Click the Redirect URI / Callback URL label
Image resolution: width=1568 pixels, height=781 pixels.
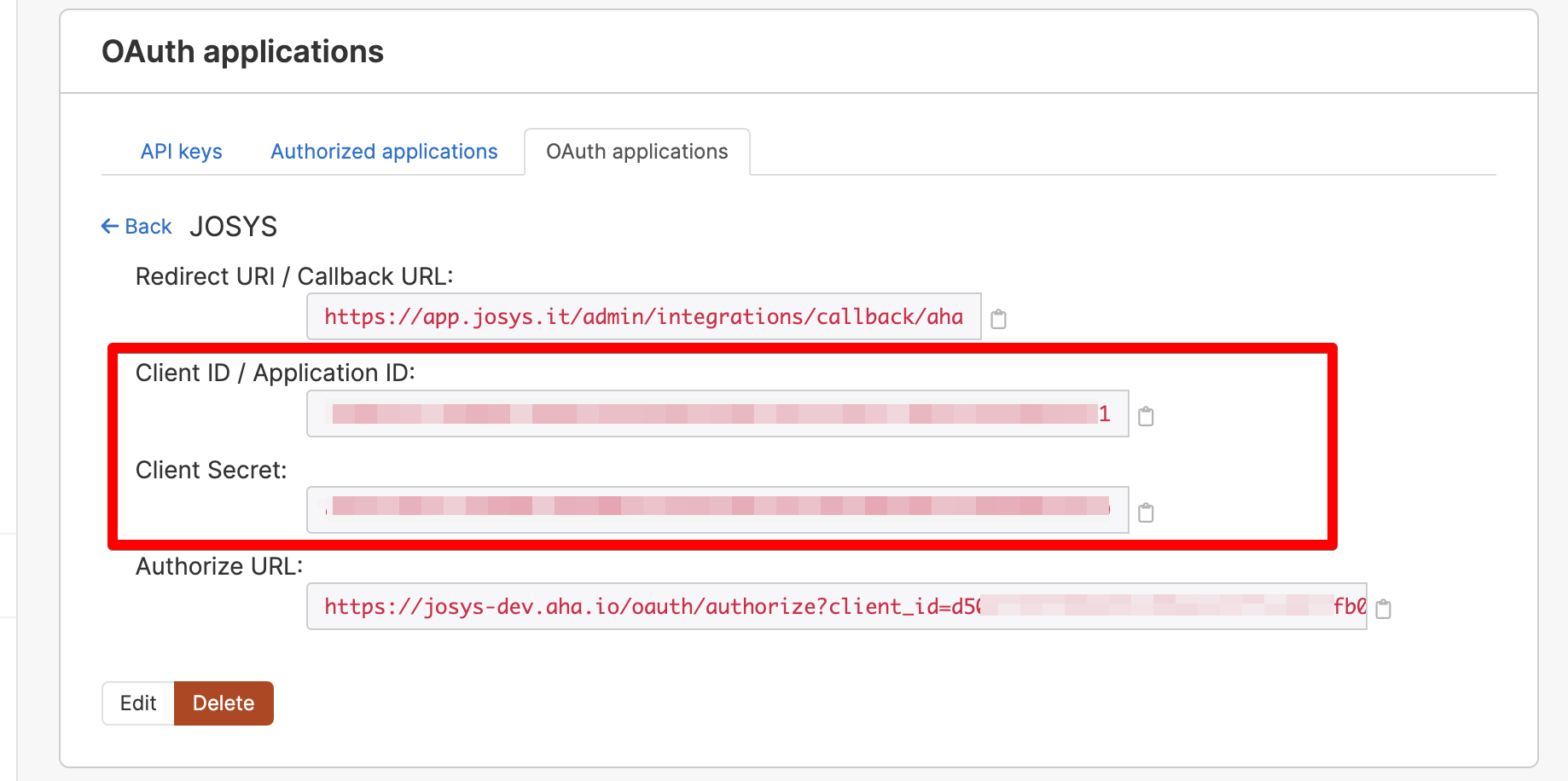294,277
